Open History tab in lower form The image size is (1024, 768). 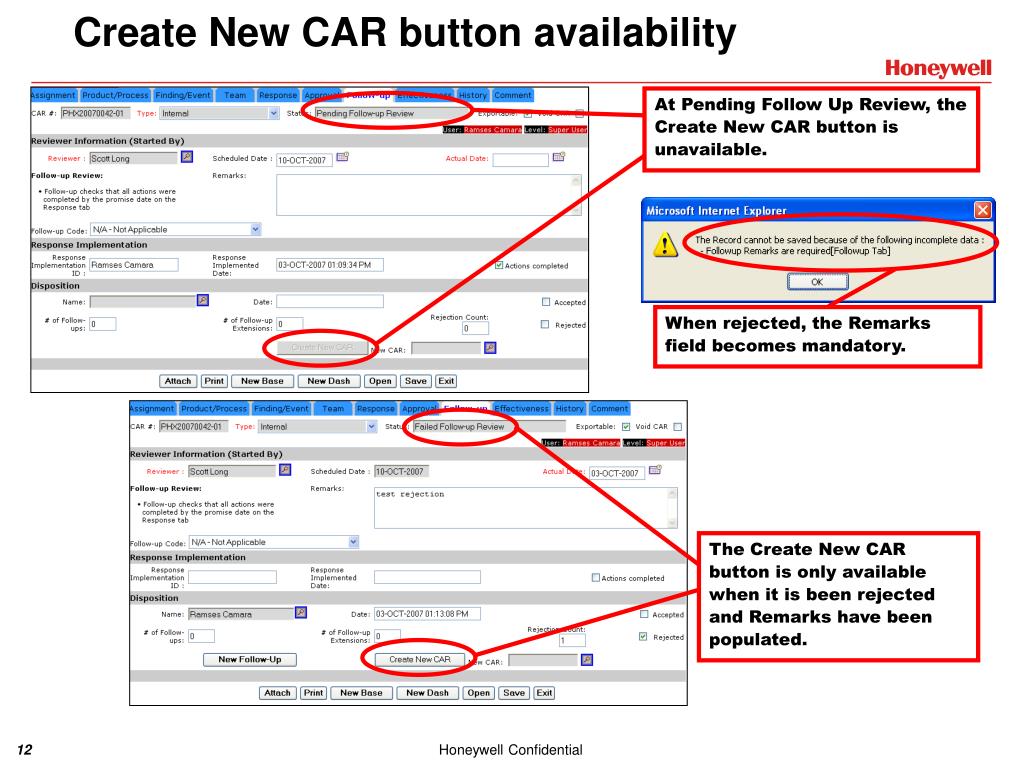[x=569, y=409]
